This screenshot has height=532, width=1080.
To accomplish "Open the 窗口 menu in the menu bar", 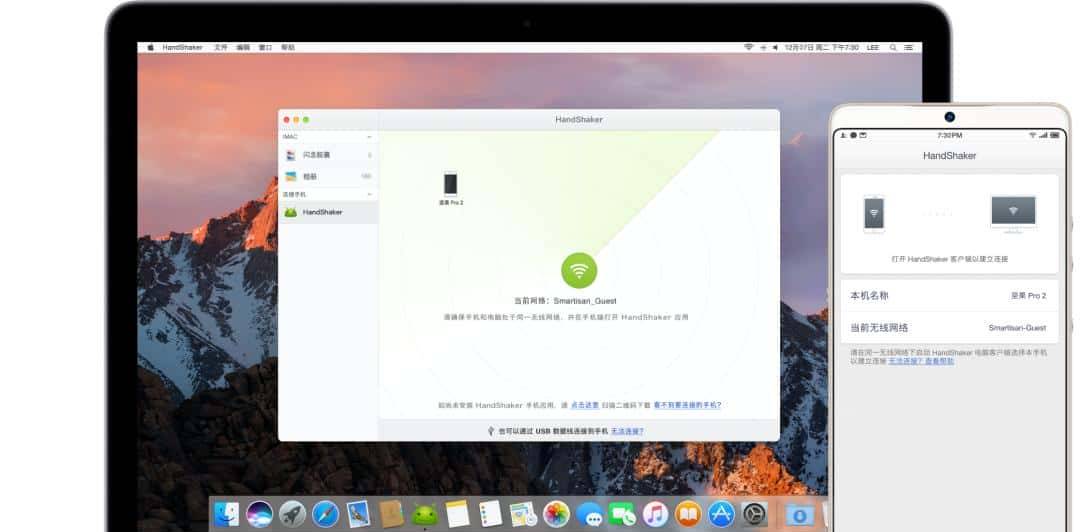I will click(265, 48).
